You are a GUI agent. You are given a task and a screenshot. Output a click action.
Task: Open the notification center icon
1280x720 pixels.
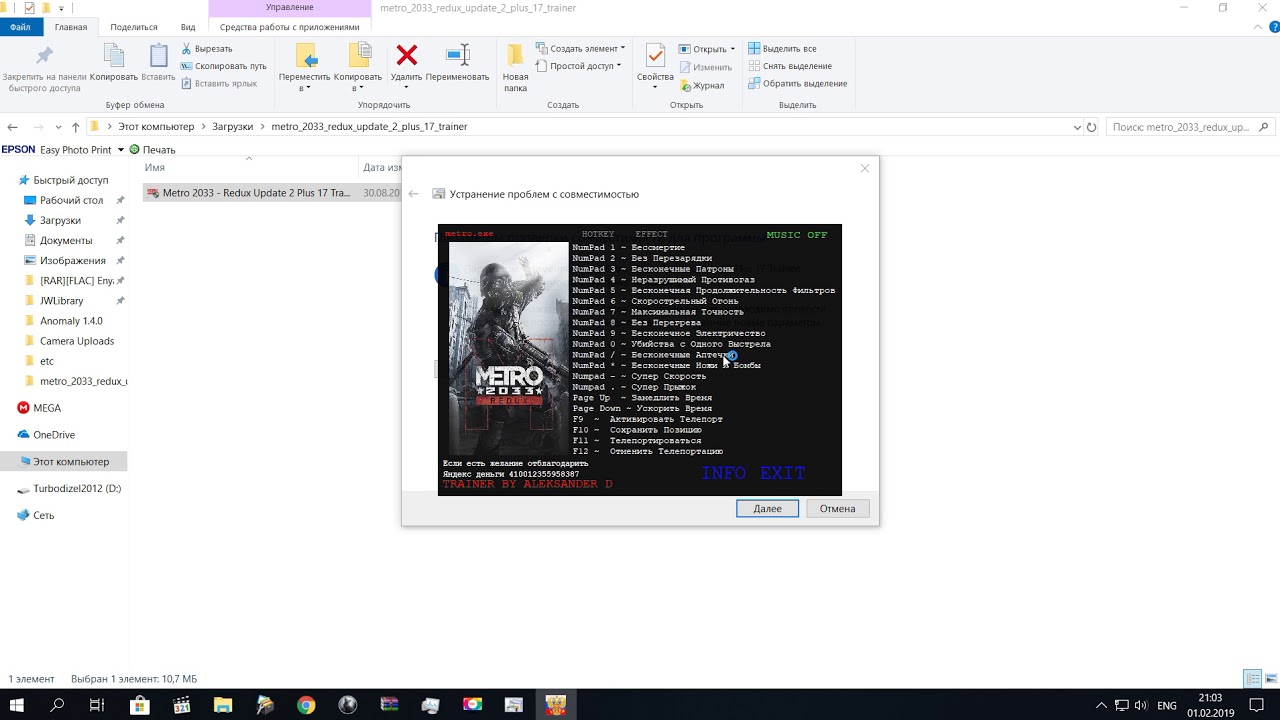(1257, 705)
